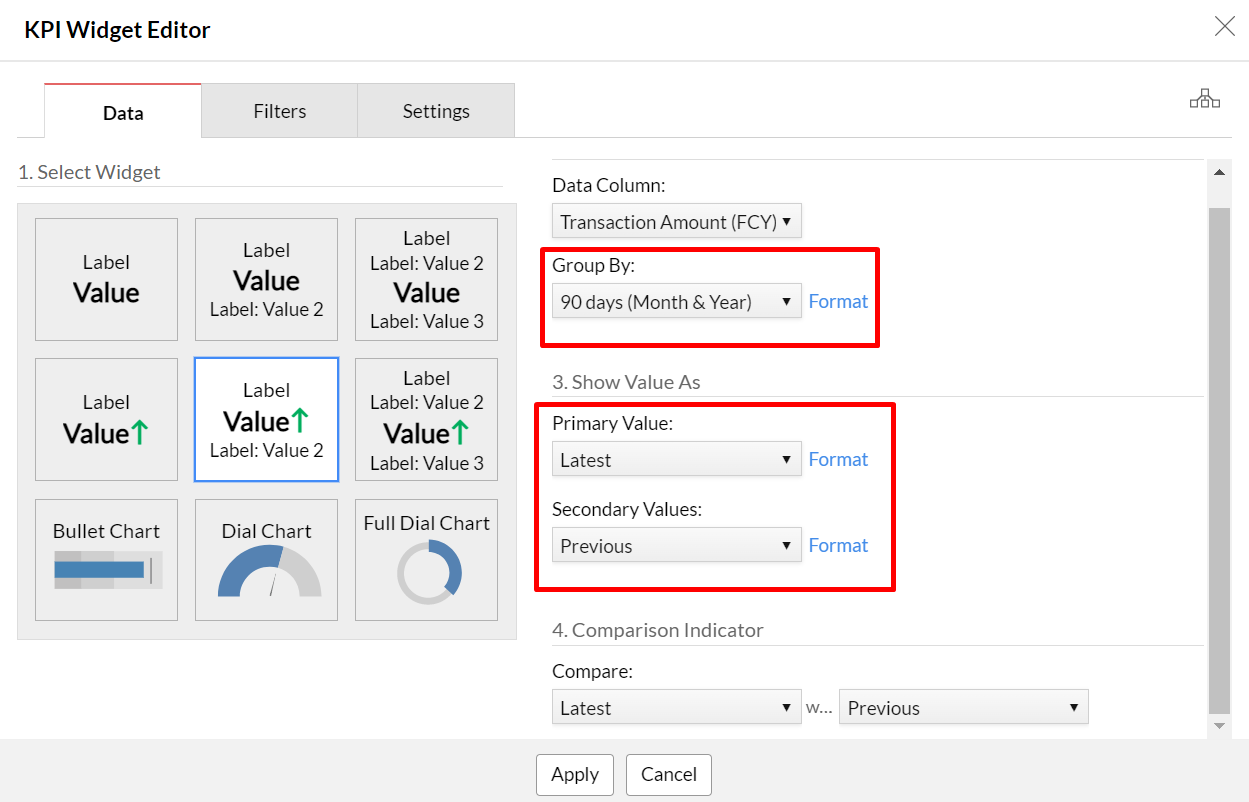Expand the Compare Latest dropdown
The width and height of the screenshot is (1249, 802).
tap(676, 708)
